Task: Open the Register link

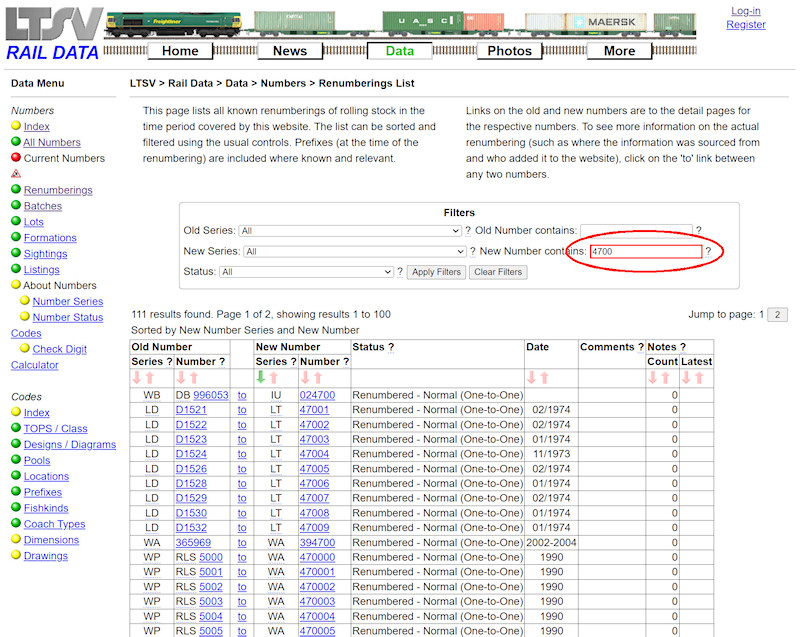Action: (746, 25)
